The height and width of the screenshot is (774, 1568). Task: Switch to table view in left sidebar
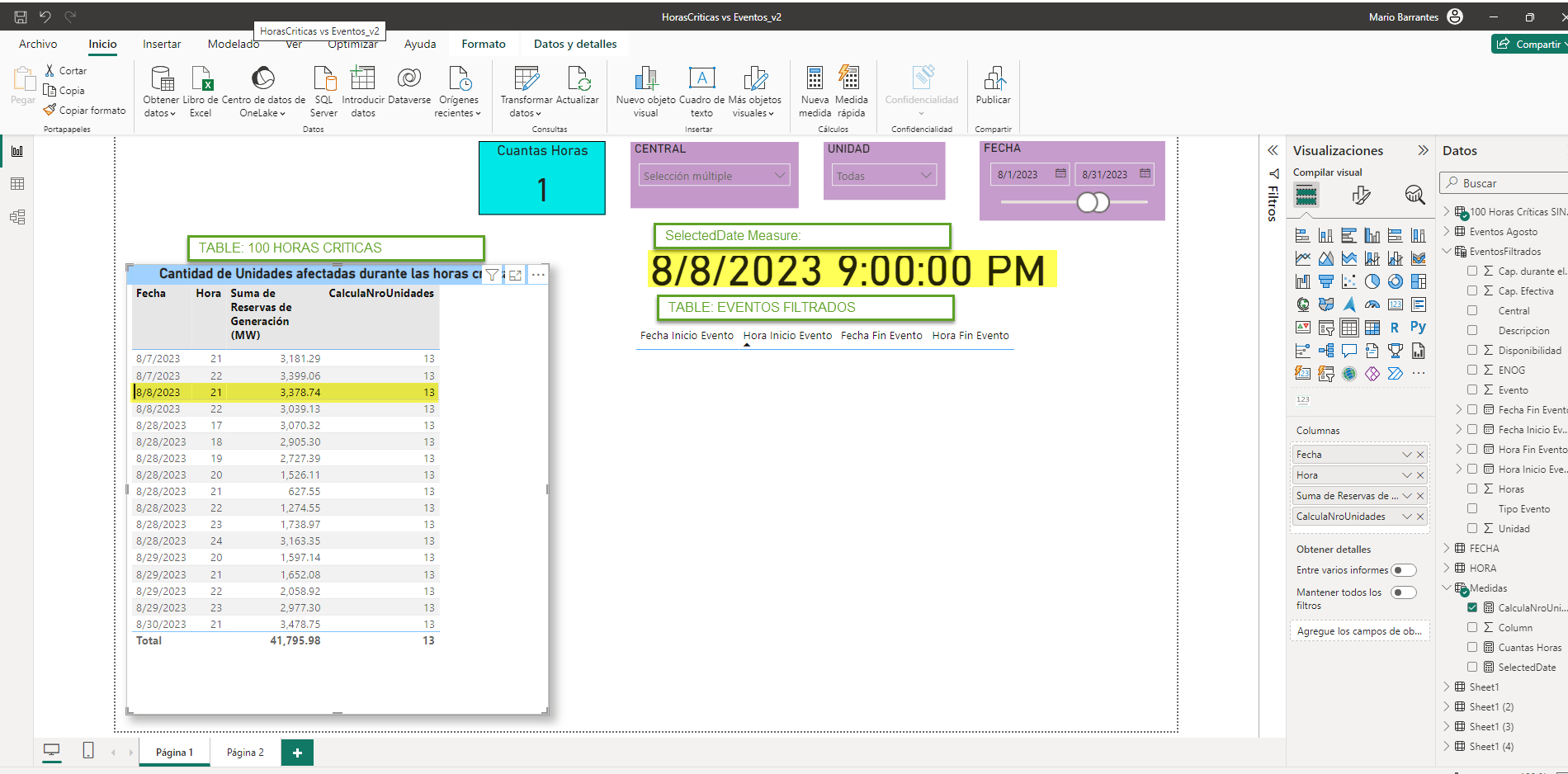point(17,184)
